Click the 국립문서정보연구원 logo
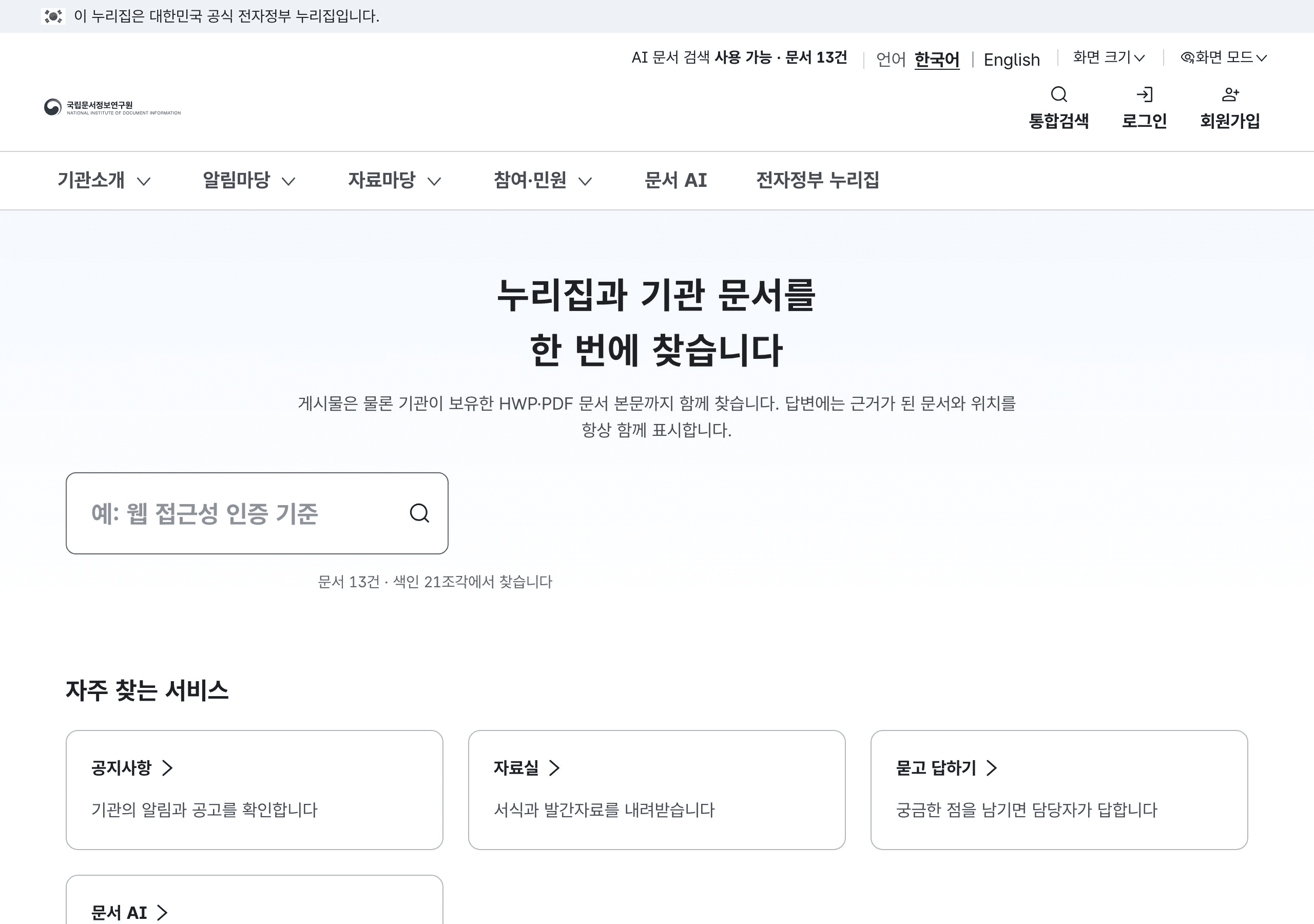 coord(113,107)
